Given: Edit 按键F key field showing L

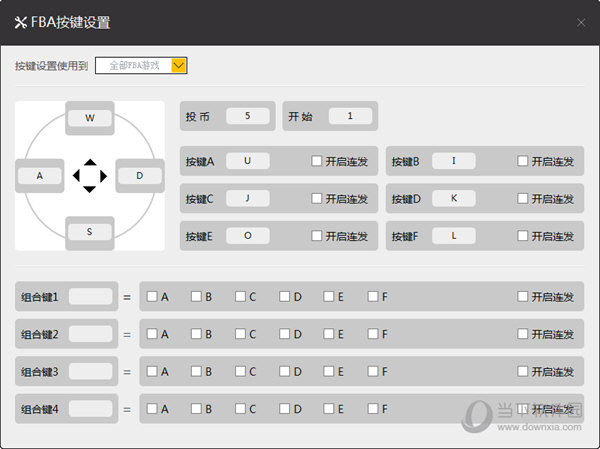Looking at the screenshot, I should coord(454,236).
